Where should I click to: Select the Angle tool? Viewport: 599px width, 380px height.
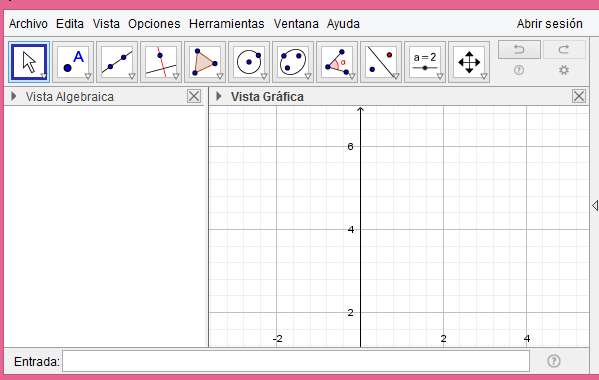coord(337,62)
